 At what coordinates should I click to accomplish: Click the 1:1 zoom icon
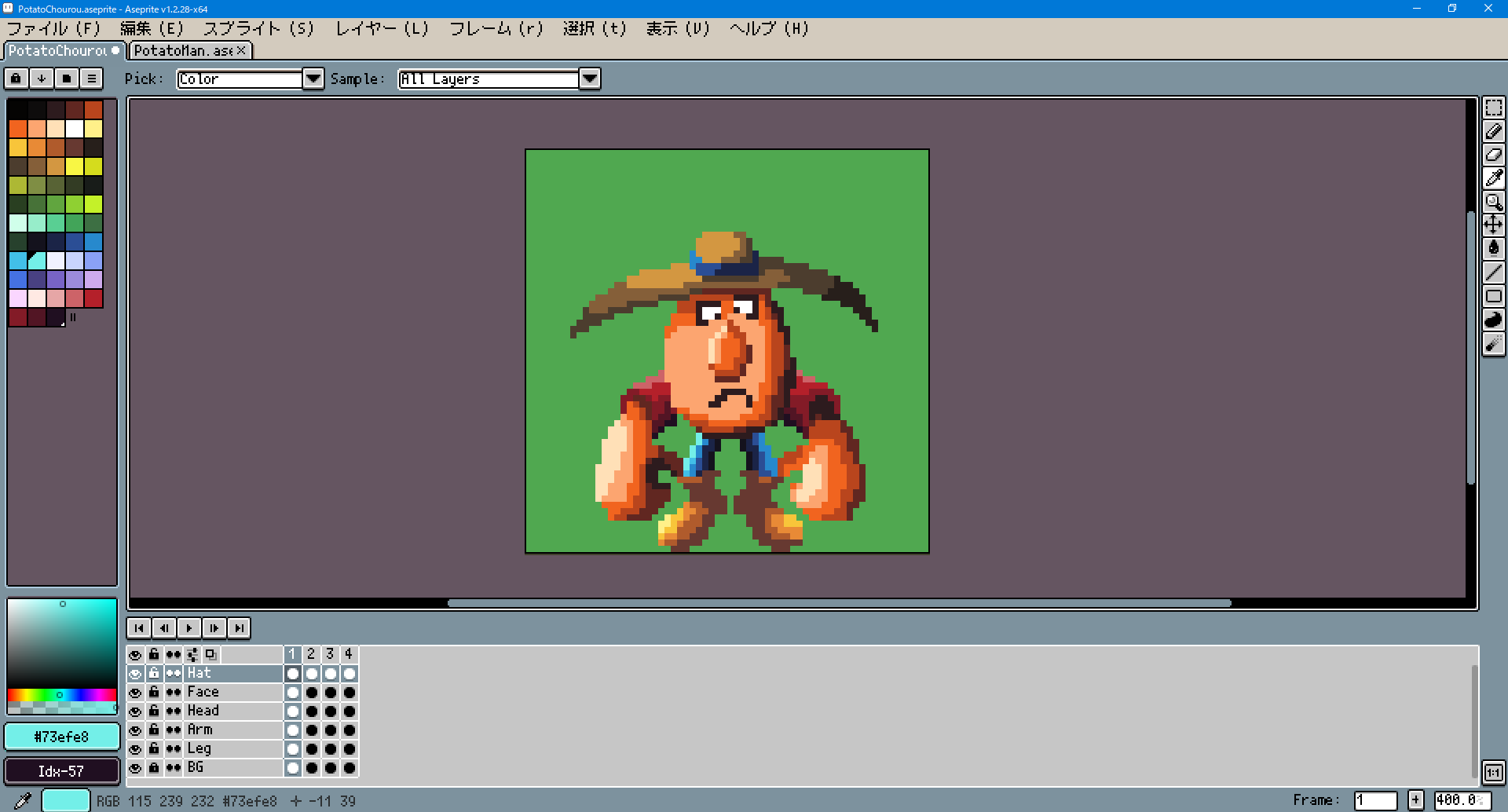(1493, 772)
